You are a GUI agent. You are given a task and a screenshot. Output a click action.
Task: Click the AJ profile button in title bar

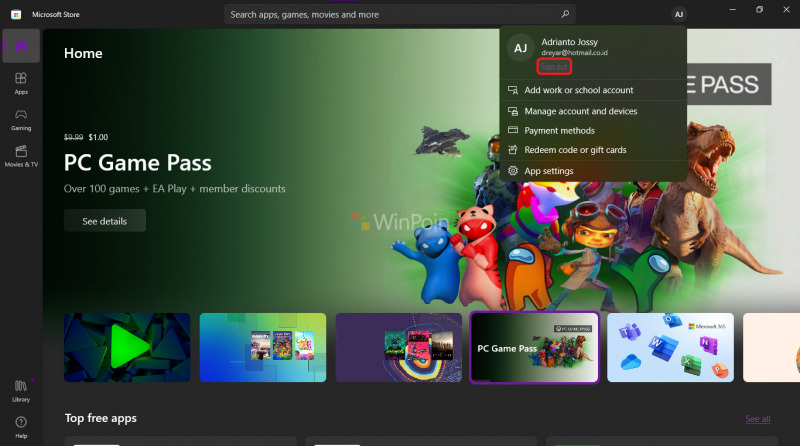[x=679, y=14]
